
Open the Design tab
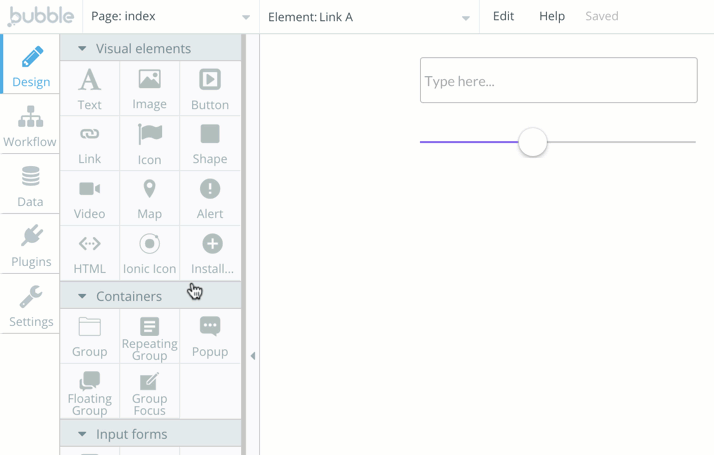(31, 64)
